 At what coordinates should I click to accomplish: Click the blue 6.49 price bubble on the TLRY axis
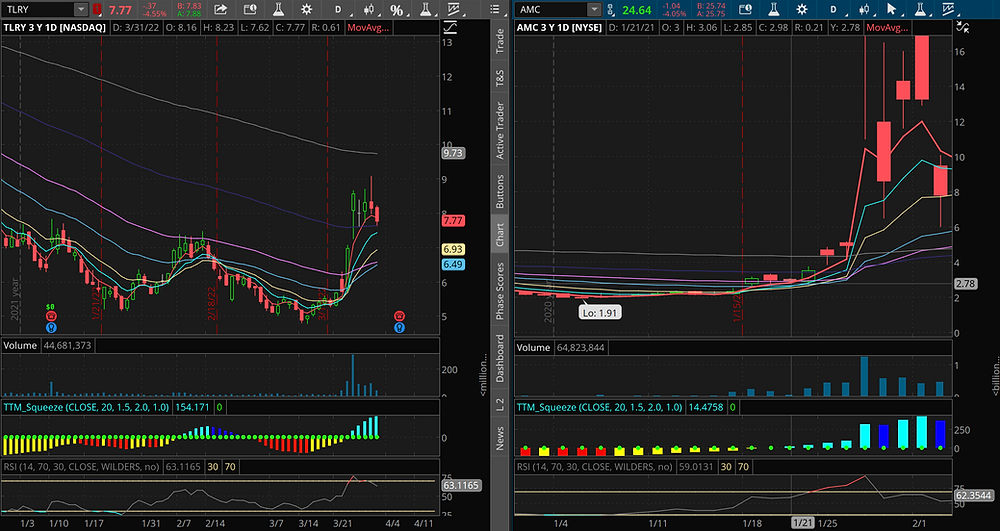pos(454,264)
